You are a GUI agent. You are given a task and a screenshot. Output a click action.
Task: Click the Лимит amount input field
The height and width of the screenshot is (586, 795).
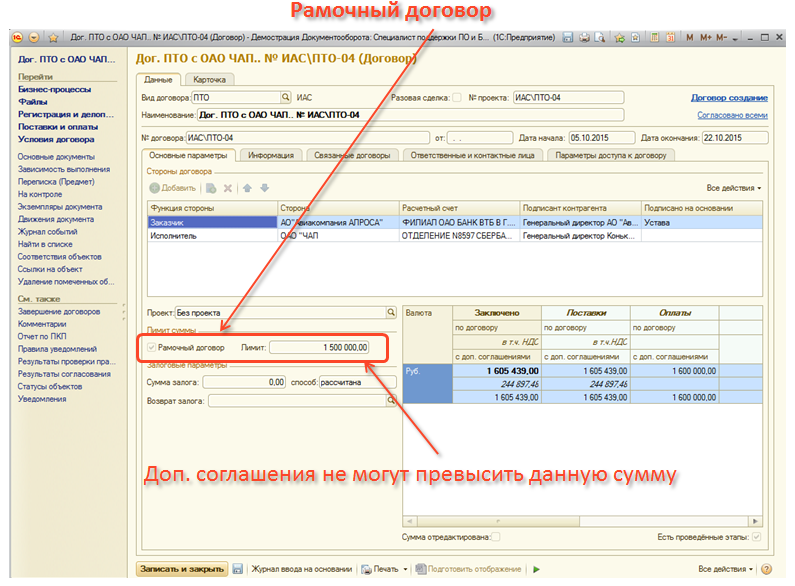320,348
